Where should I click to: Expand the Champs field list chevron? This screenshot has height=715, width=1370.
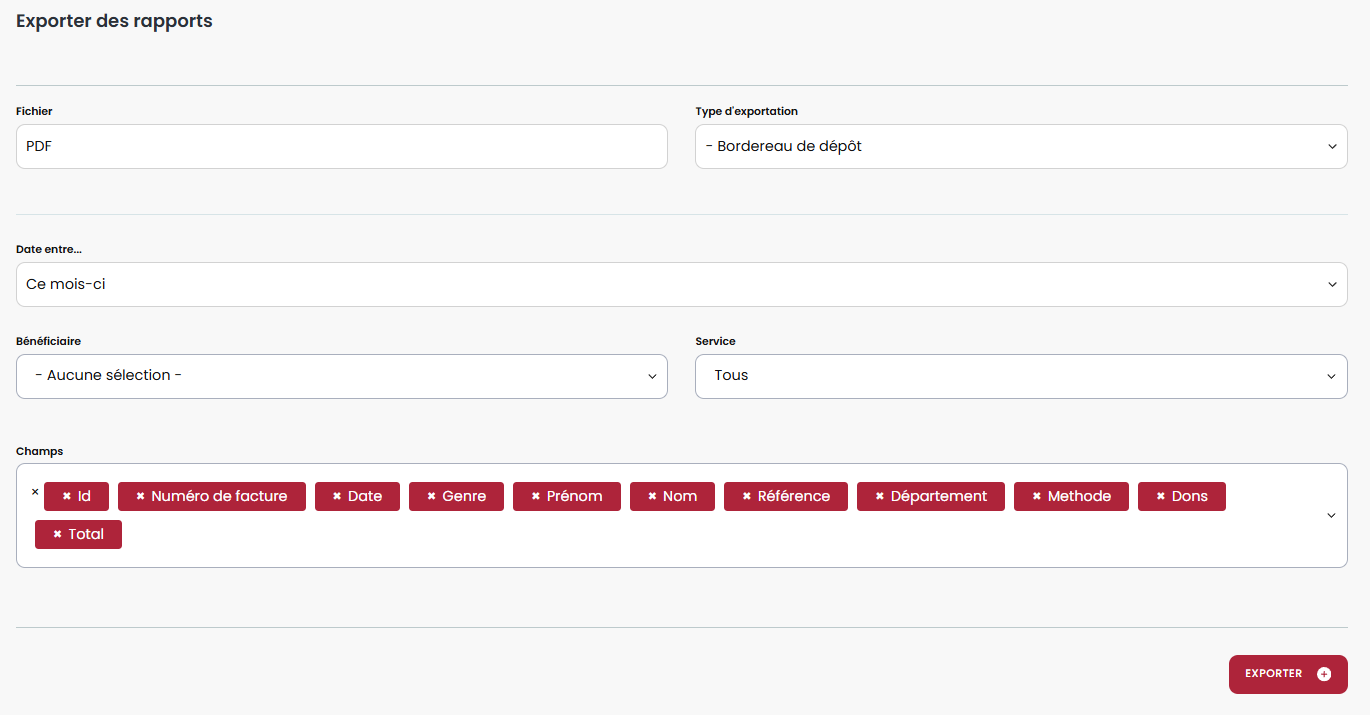[x=1331, y=516]
